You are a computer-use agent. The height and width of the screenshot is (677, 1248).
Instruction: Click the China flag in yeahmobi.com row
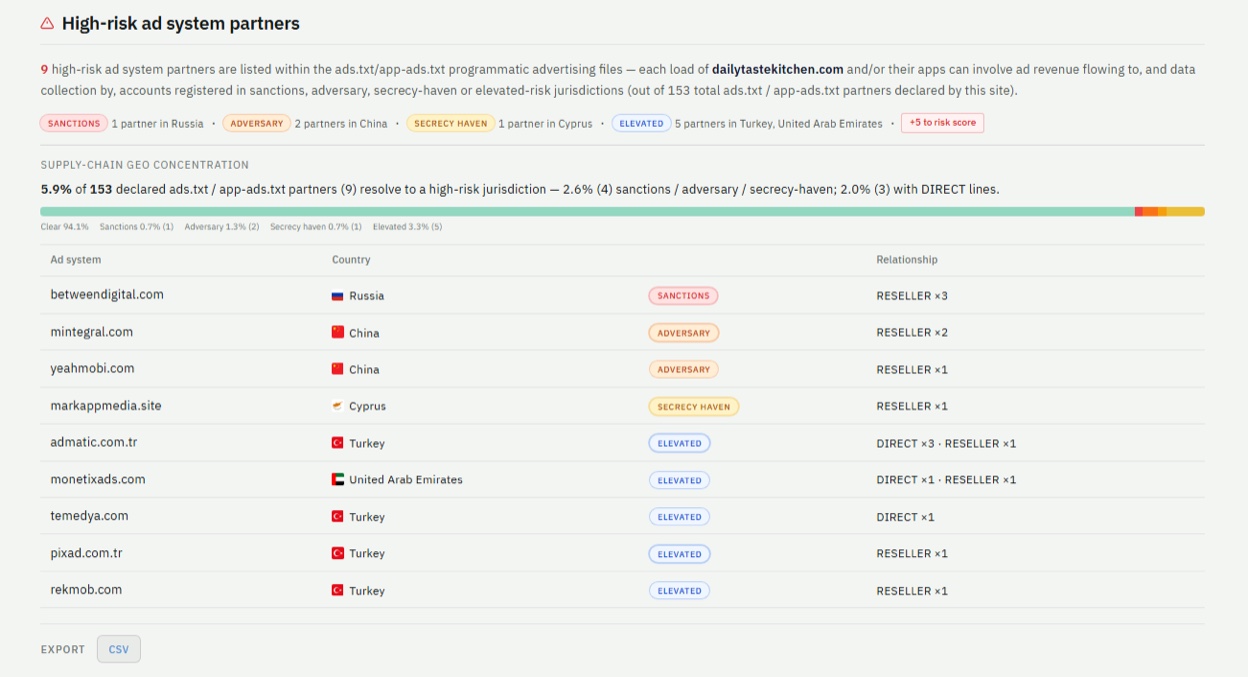tap(338, 370)
